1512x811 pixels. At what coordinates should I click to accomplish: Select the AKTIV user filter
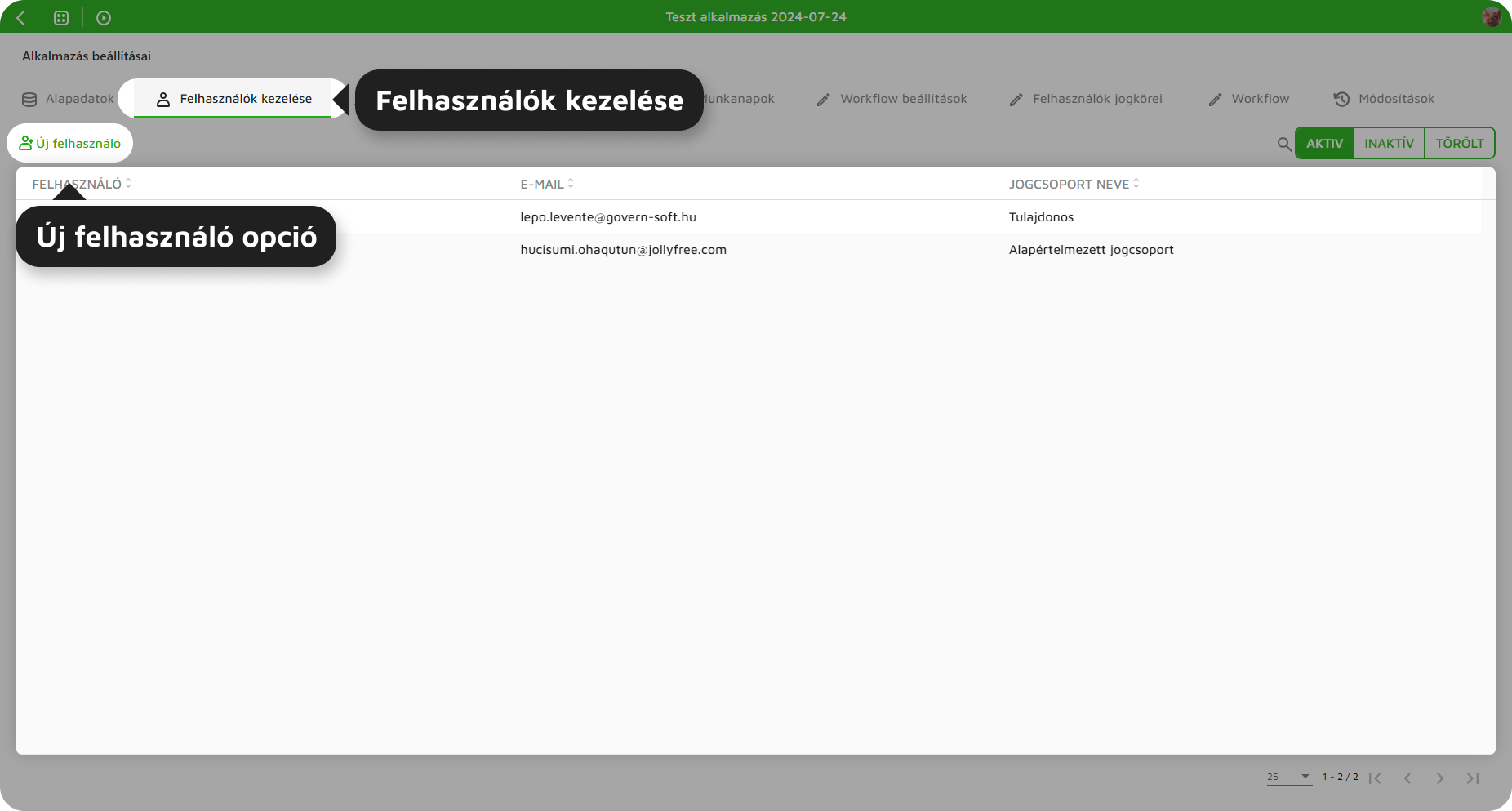(1324, 143)
